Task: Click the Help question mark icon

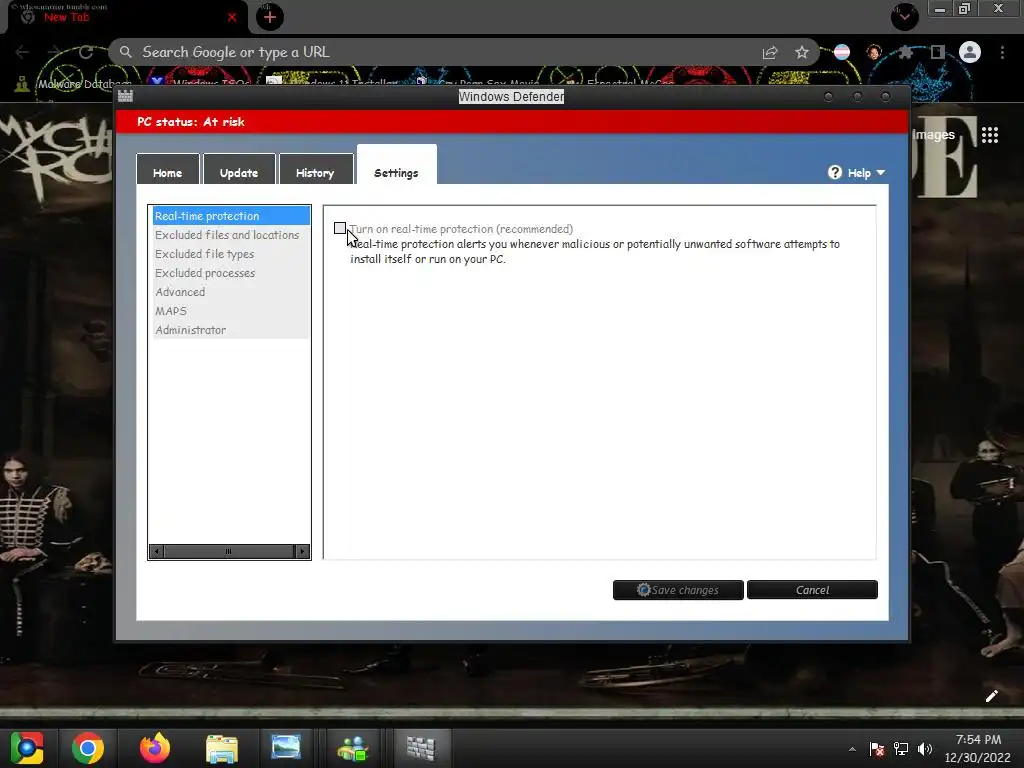Action: point(835,172)
